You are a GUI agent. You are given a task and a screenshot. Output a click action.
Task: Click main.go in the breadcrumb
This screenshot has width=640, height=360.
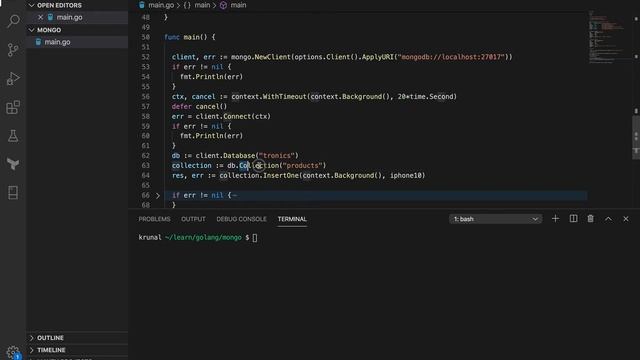[161, 5]
